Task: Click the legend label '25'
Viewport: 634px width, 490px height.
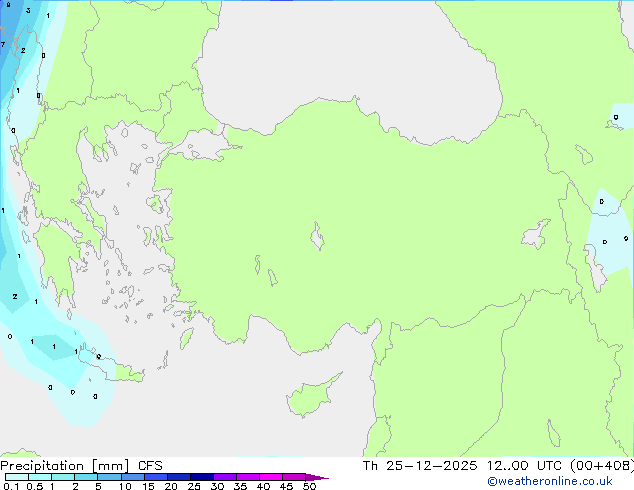Action: 194,486
